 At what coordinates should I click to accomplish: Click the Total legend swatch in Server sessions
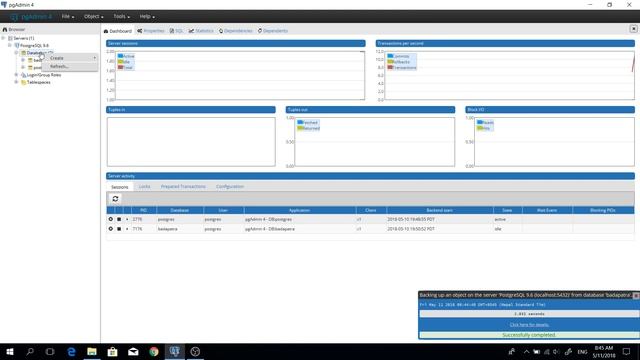120,67
